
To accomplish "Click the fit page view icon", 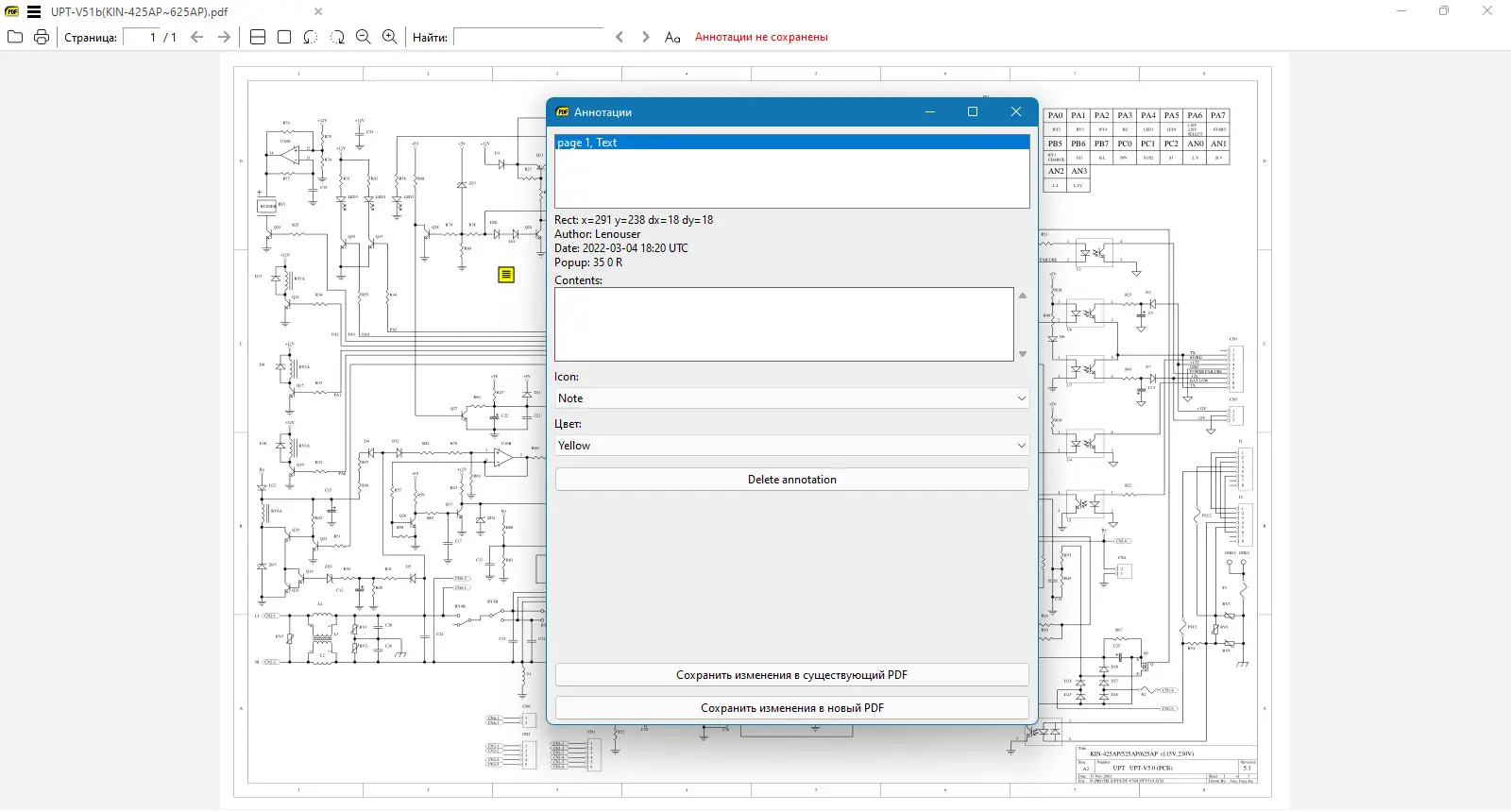I will point(284,37).
